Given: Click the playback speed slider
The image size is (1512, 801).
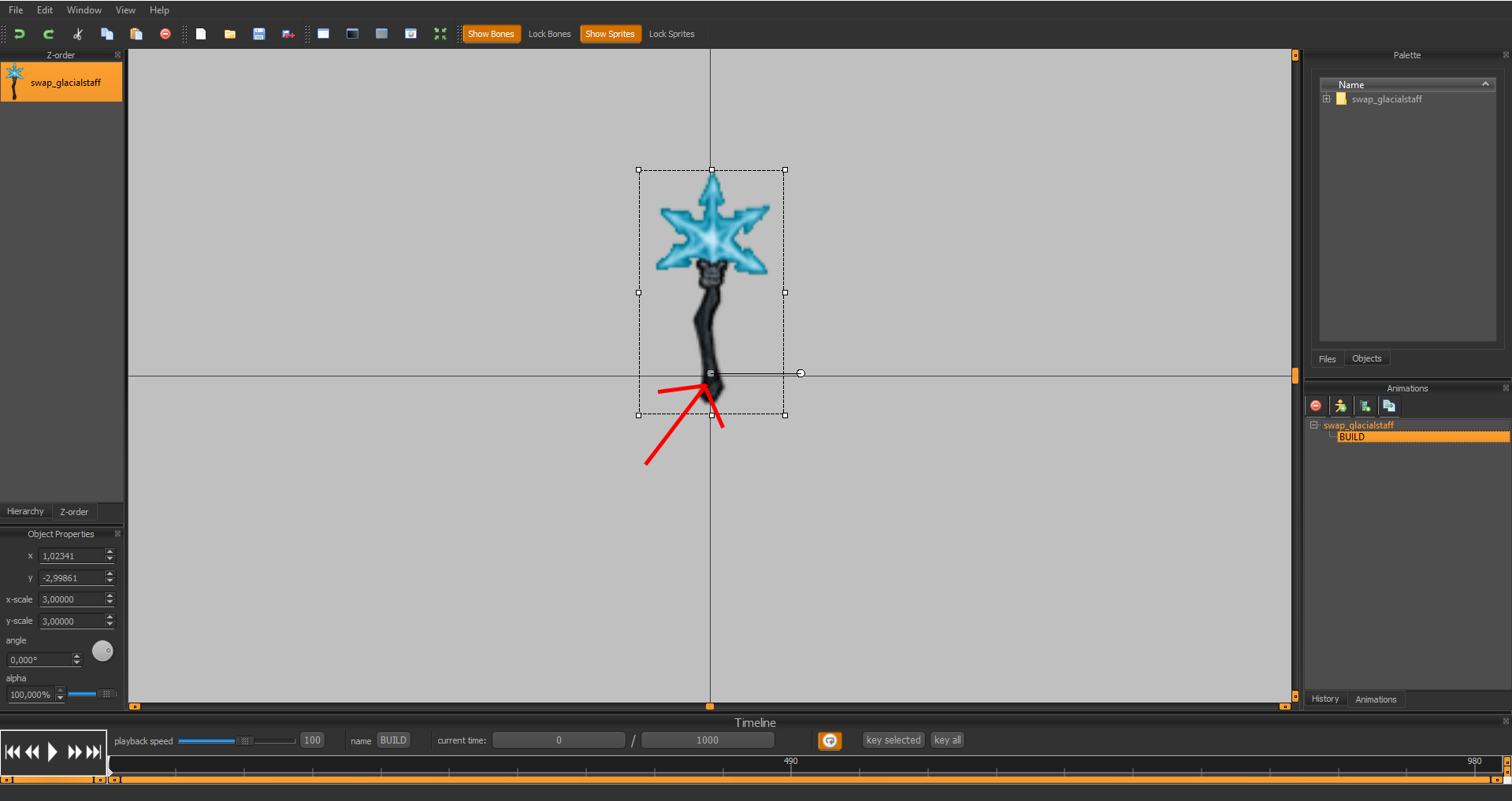Looking at the screenshot, I should 236,741.
